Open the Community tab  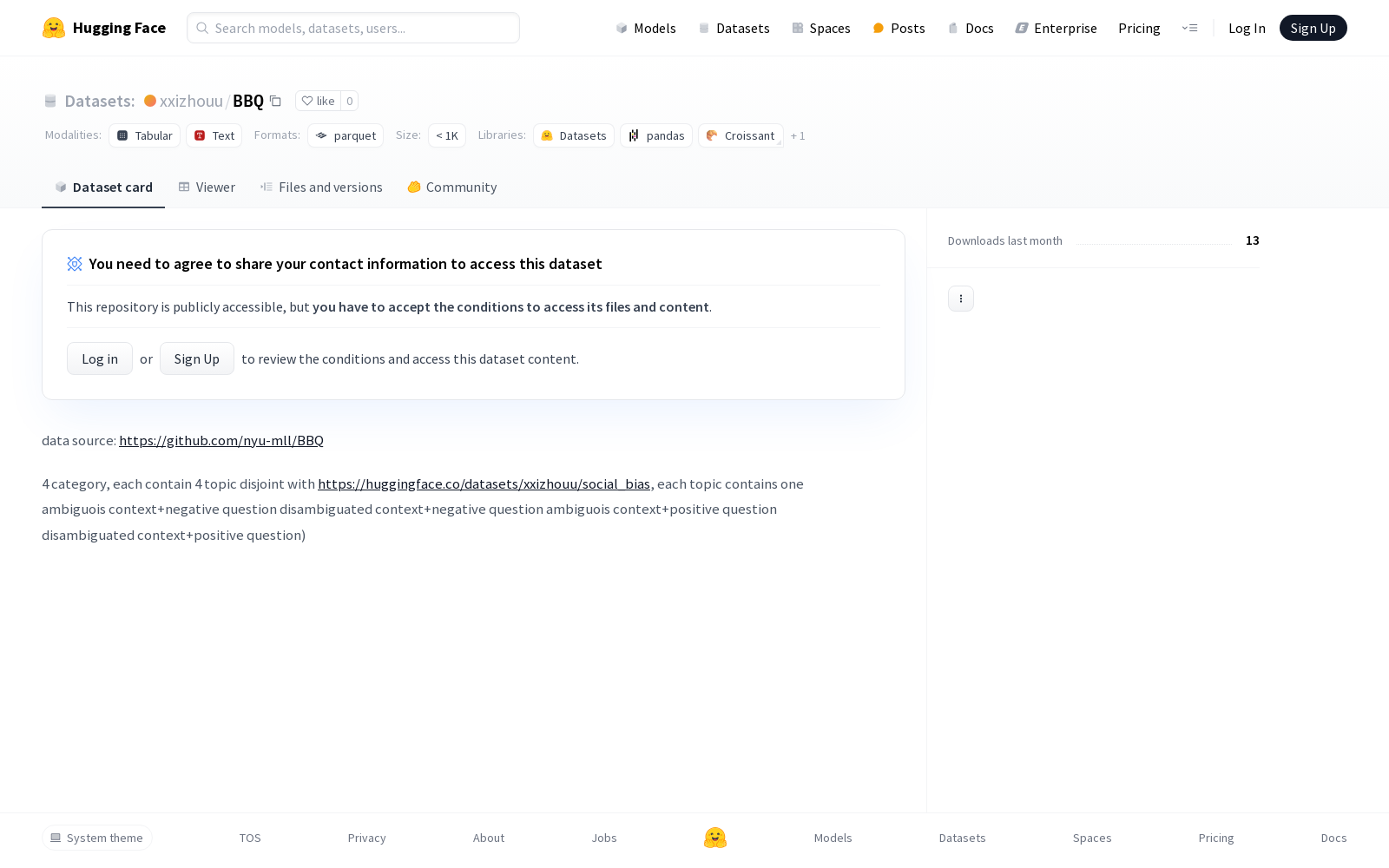452,187
